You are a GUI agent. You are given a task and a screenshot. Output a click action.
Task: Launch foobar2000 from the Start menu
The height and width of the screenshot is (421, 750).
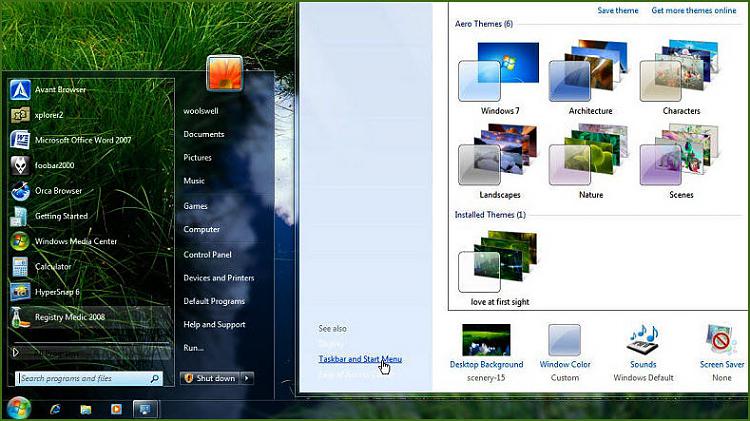click(91, 166)
